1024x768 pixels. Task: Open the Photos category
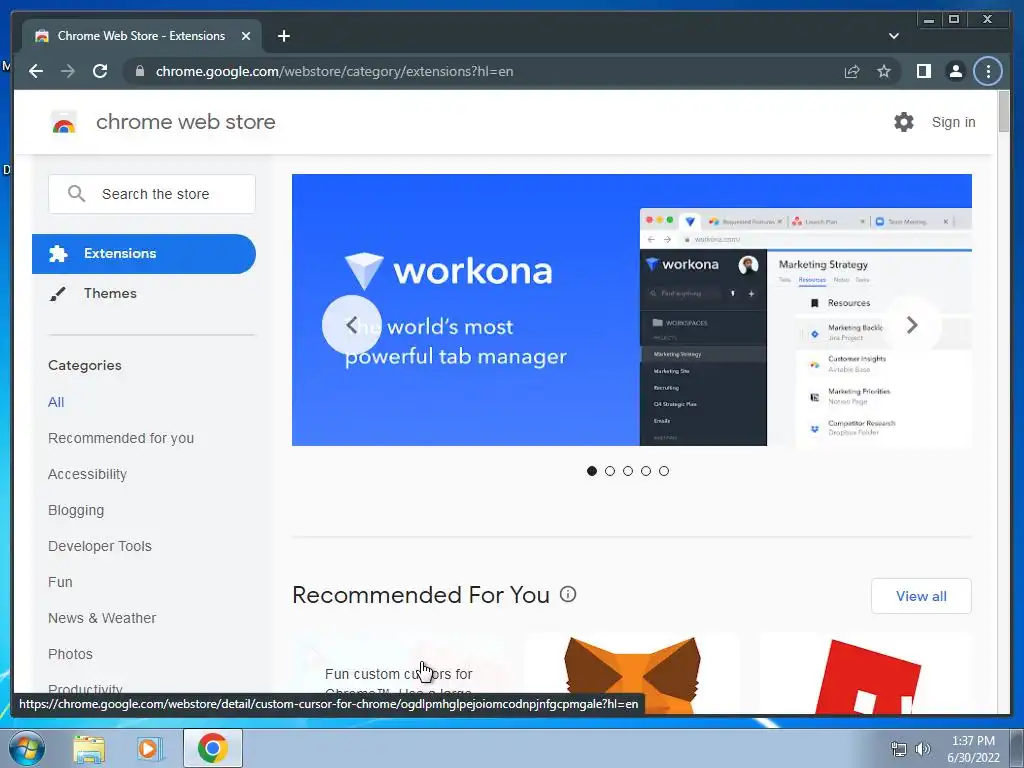click(71, 654)
